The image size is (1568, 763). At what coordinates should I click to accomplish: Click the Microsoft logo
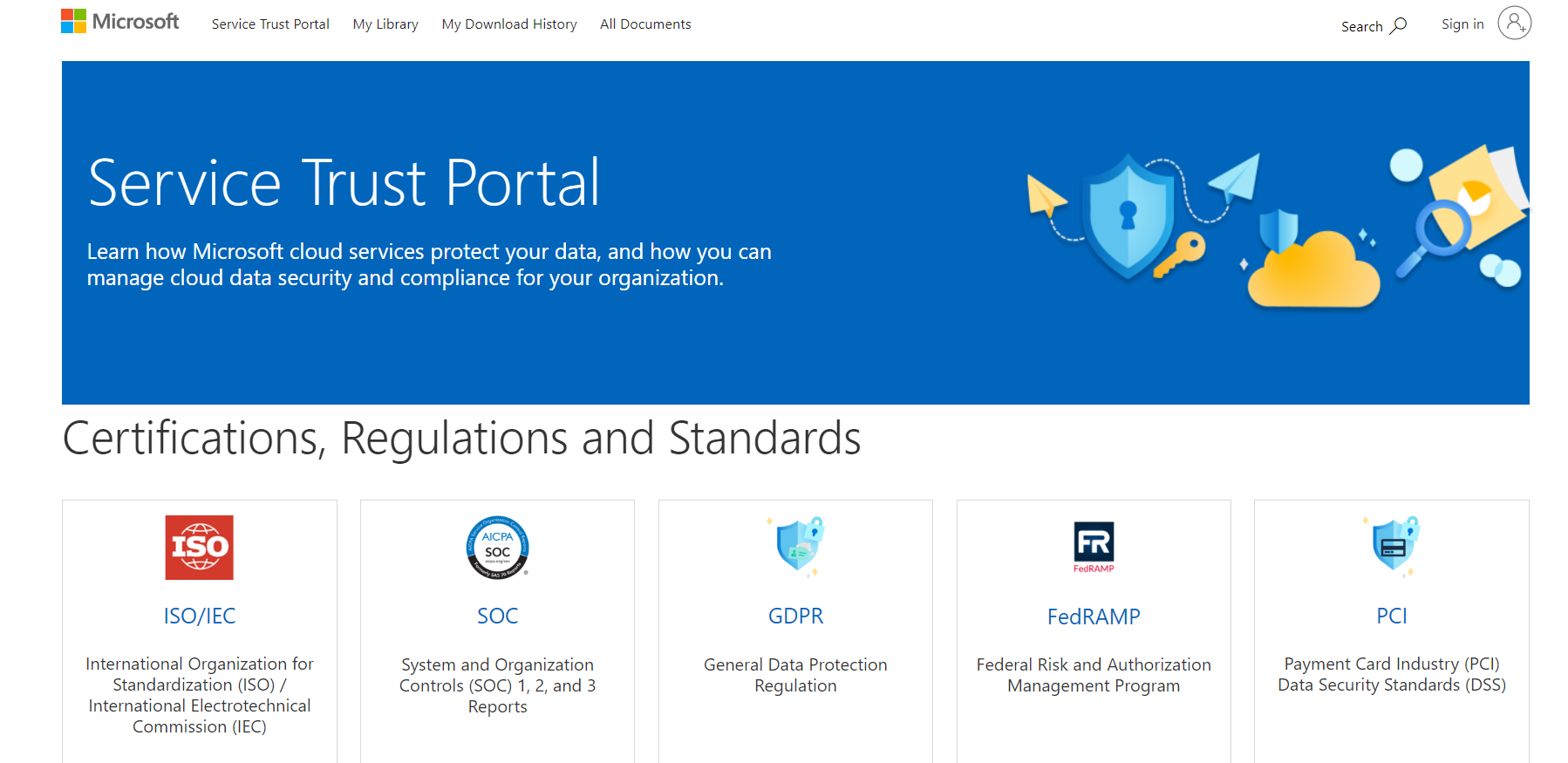tap(119, 22)
